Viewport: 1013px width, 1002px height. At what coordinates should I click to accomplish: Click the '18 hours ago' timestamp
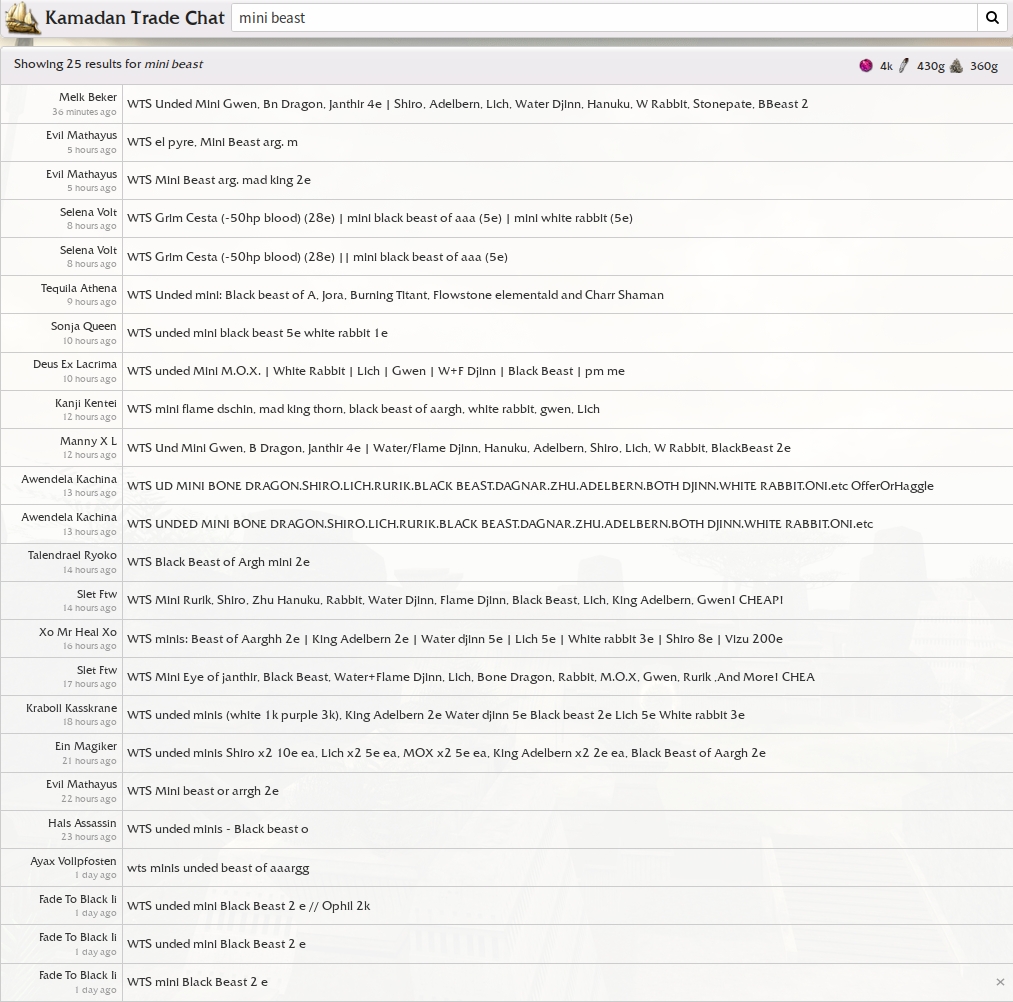coord(90,722)
